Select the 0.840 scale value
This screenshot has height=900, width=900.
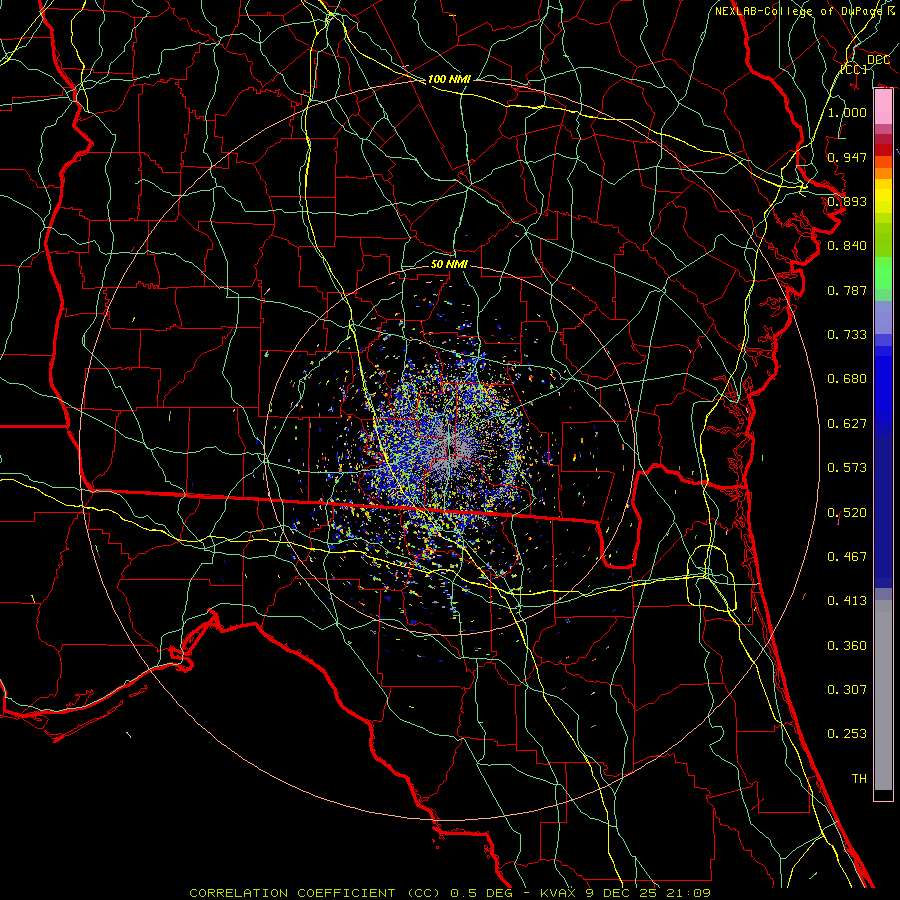(847, 246)
